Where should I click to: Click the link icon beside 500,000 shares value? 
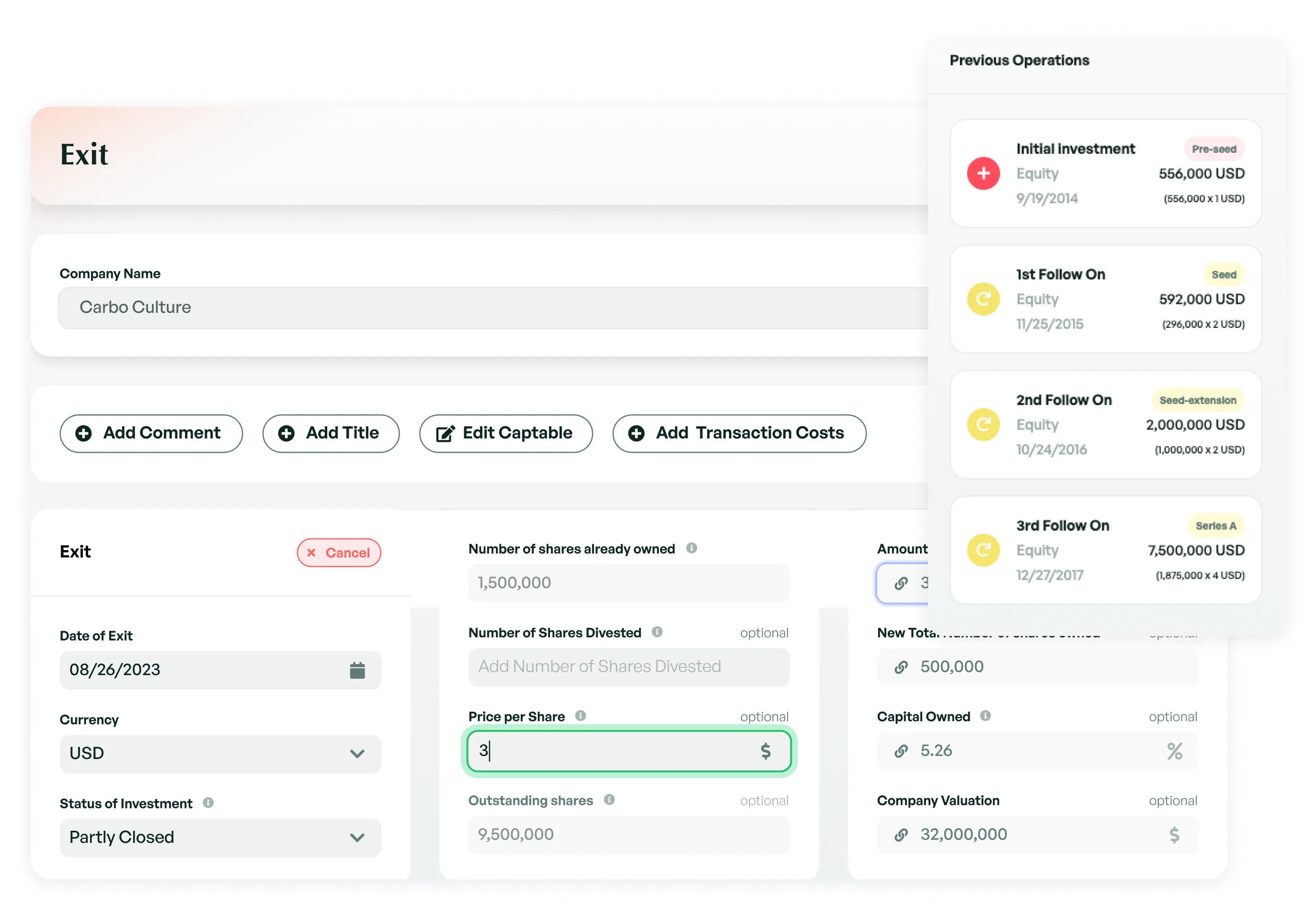[902, 667]
